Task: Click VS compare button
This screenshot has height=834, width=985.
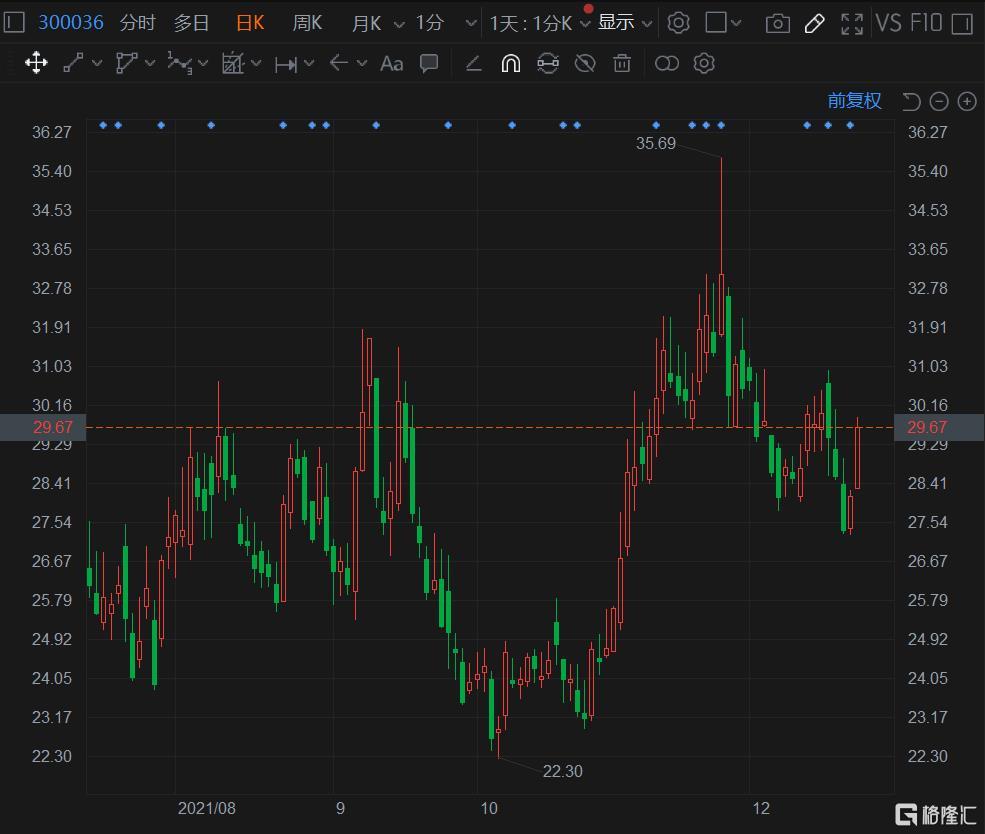Action: click(889, 23)
